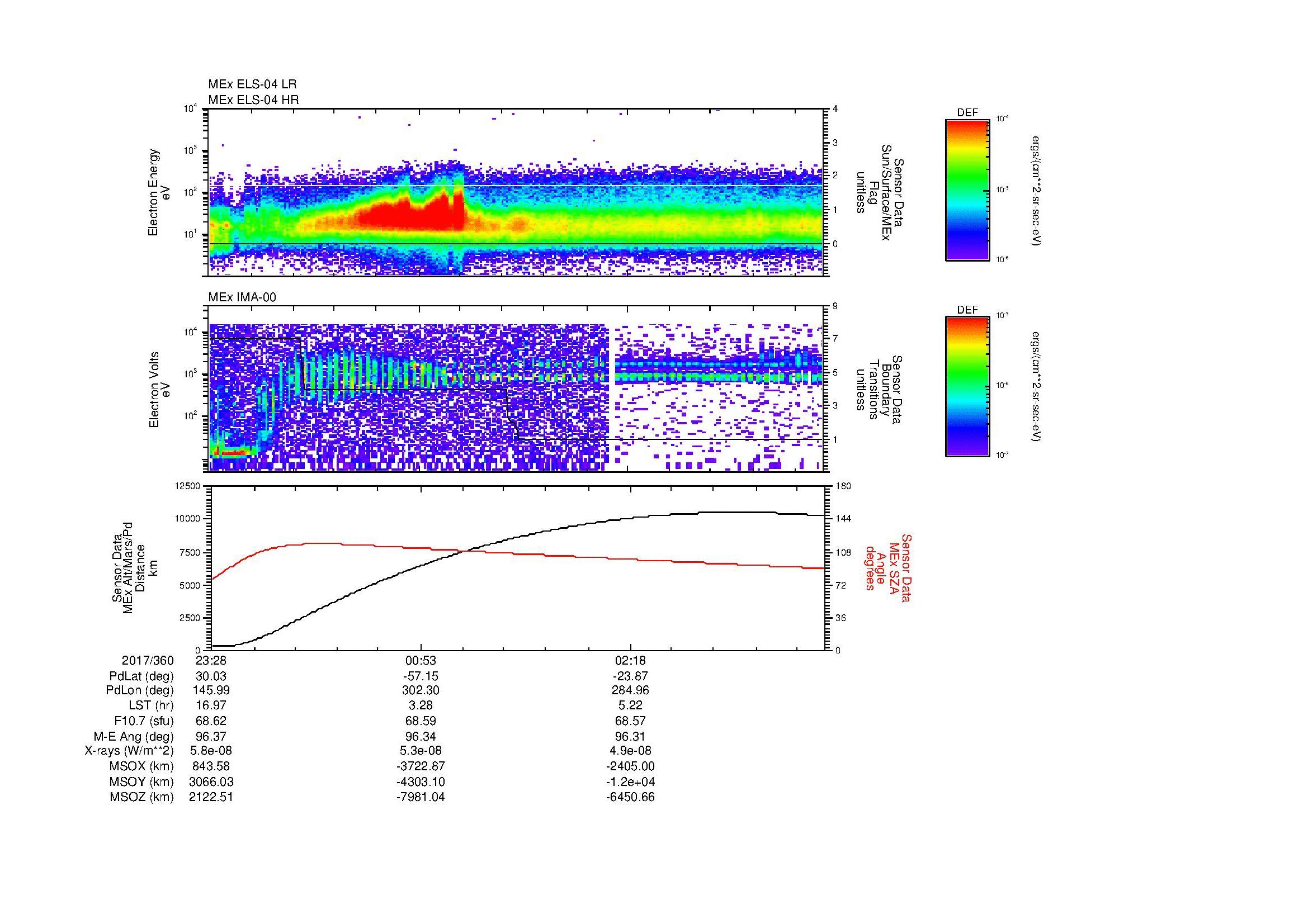
Task: Click the X-rays value '4.9e-08'
Action: click(630, 751)
